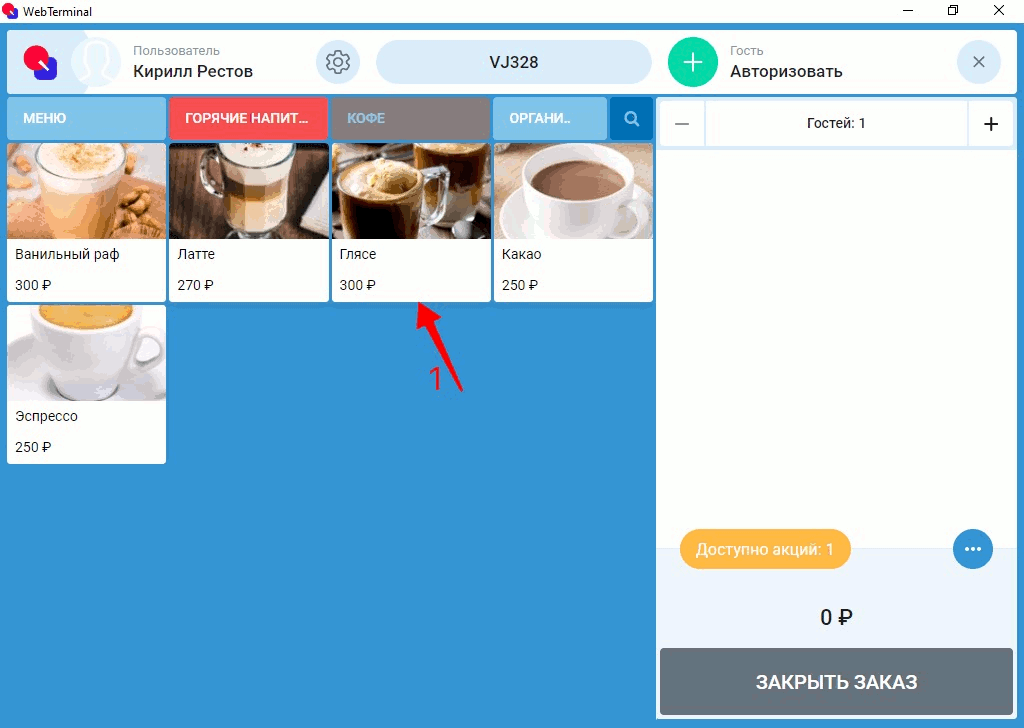1024x728 pixels.
Task: Click the user avatar icon
Action: 96,62
